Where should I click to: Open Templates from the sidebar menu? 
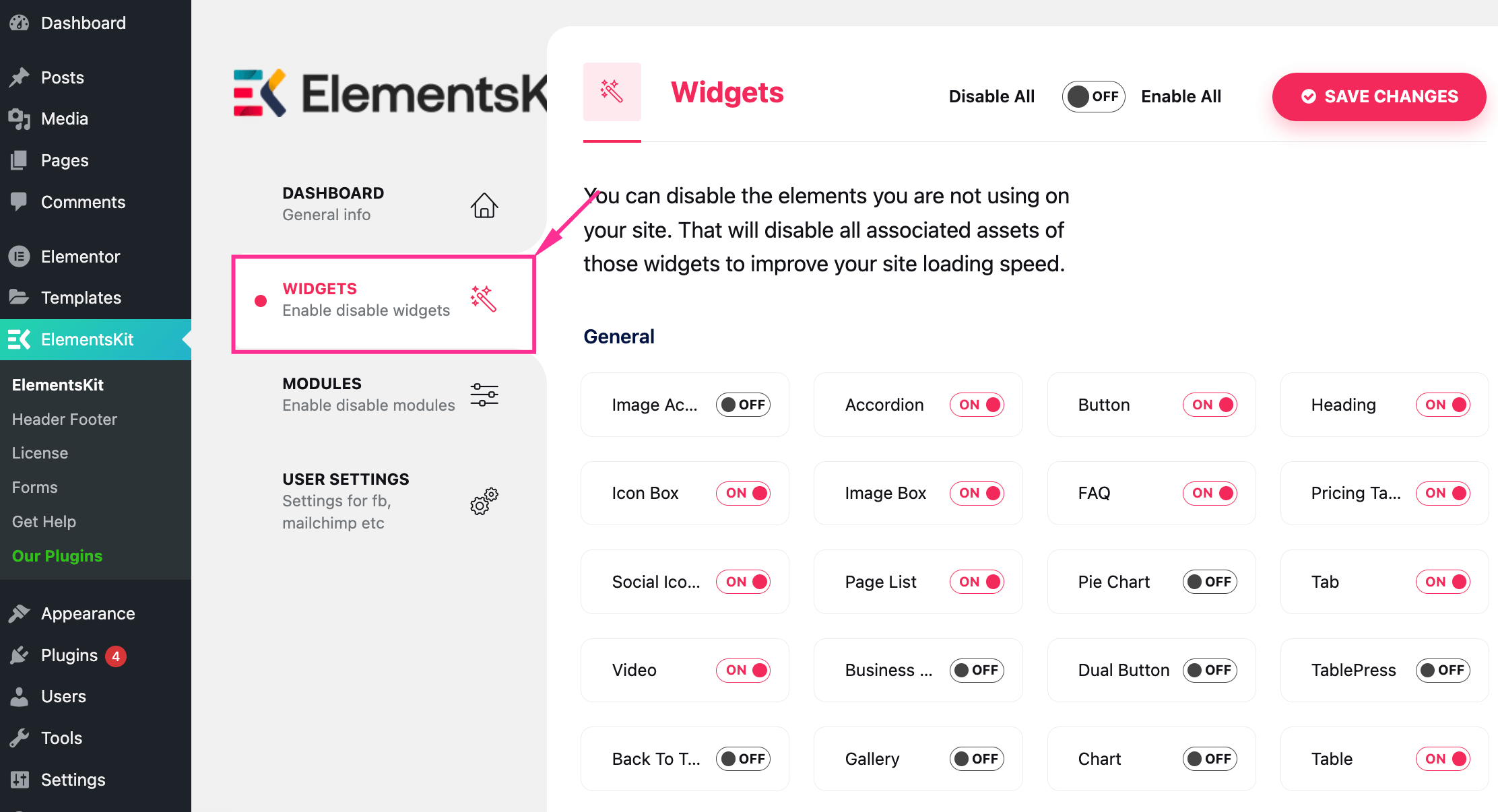[x=81, y=297]
